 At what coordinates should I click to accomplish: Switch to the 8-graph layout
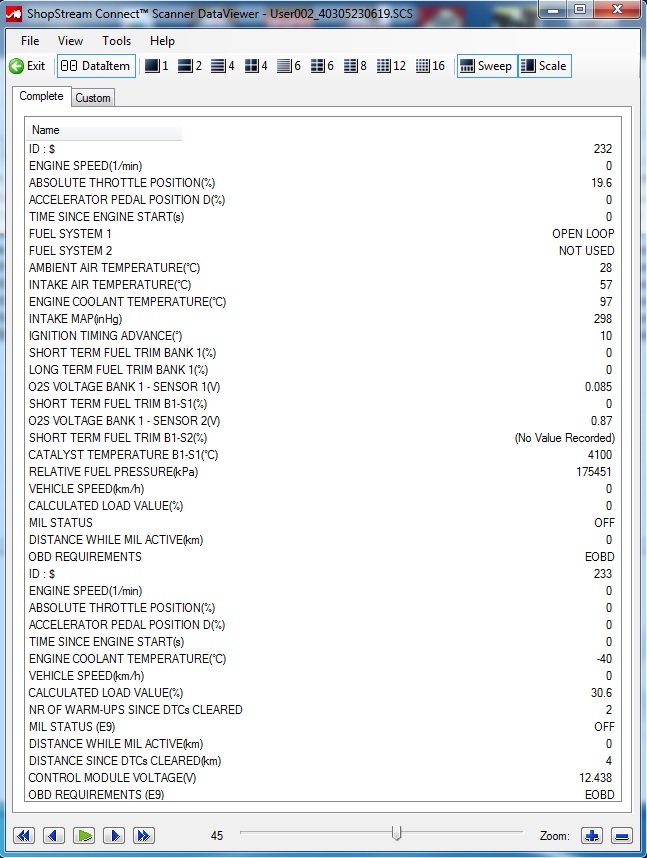tap(355, 66)
